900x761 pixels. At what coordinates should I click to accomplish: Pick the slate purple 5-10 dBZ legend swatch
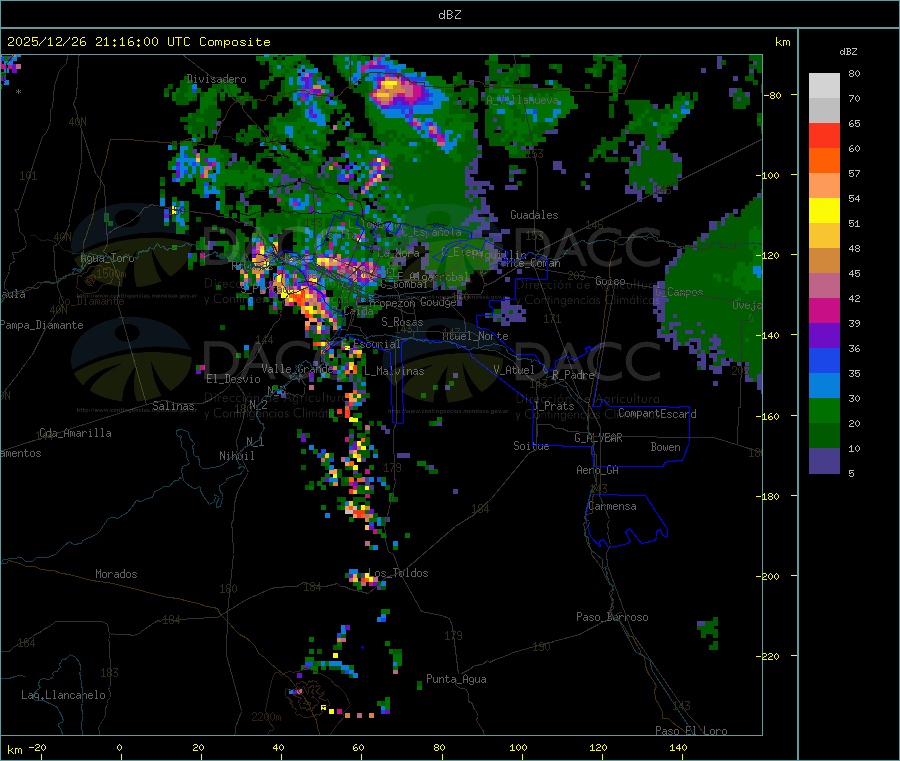coord(824,461)
